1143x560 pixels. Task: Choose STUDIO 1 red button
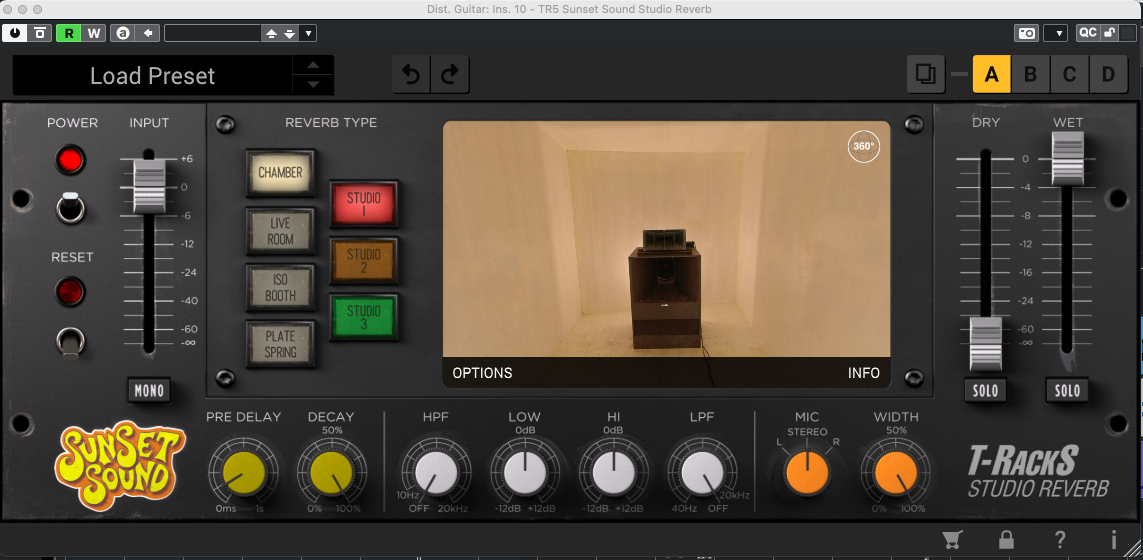[x=364, y=203]
